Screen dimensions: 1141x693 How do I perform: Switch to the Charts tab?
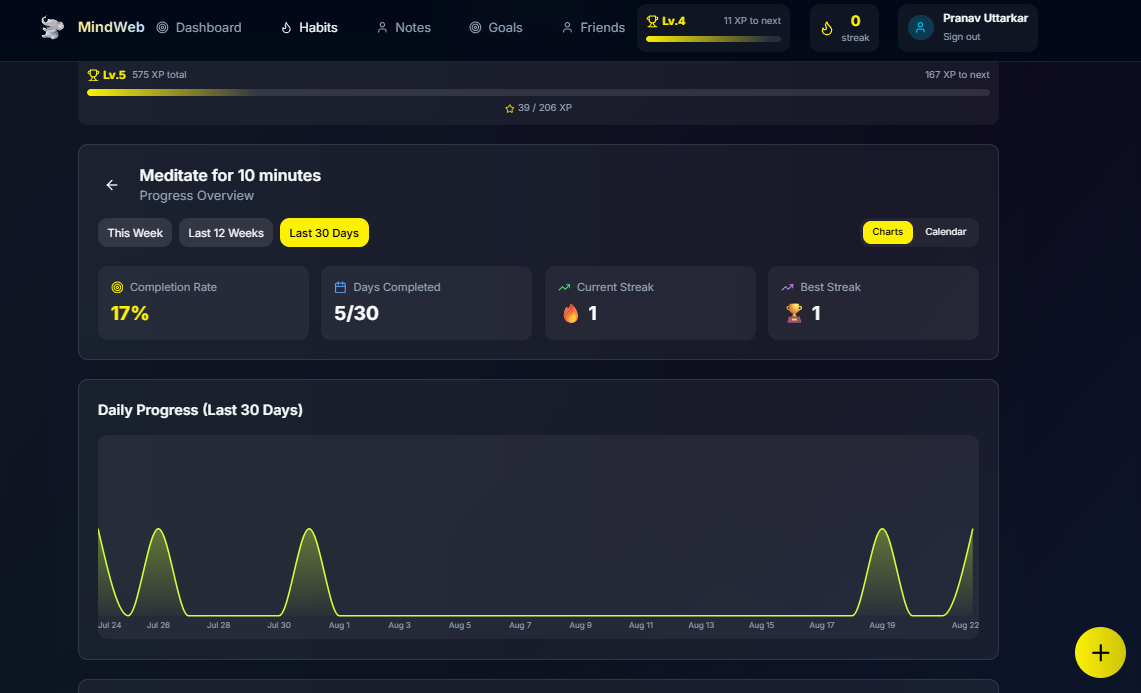(x=887, y=232)
